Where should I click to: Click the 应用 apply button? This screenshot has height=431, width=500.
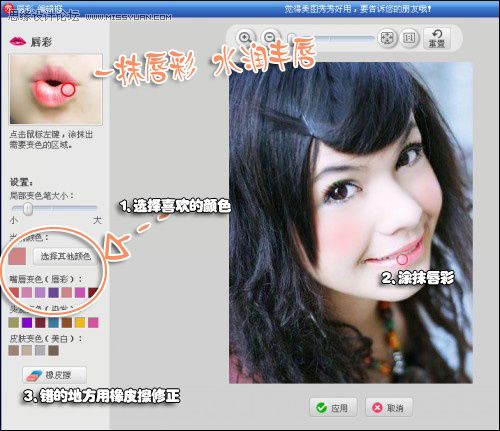coord(333,407)
